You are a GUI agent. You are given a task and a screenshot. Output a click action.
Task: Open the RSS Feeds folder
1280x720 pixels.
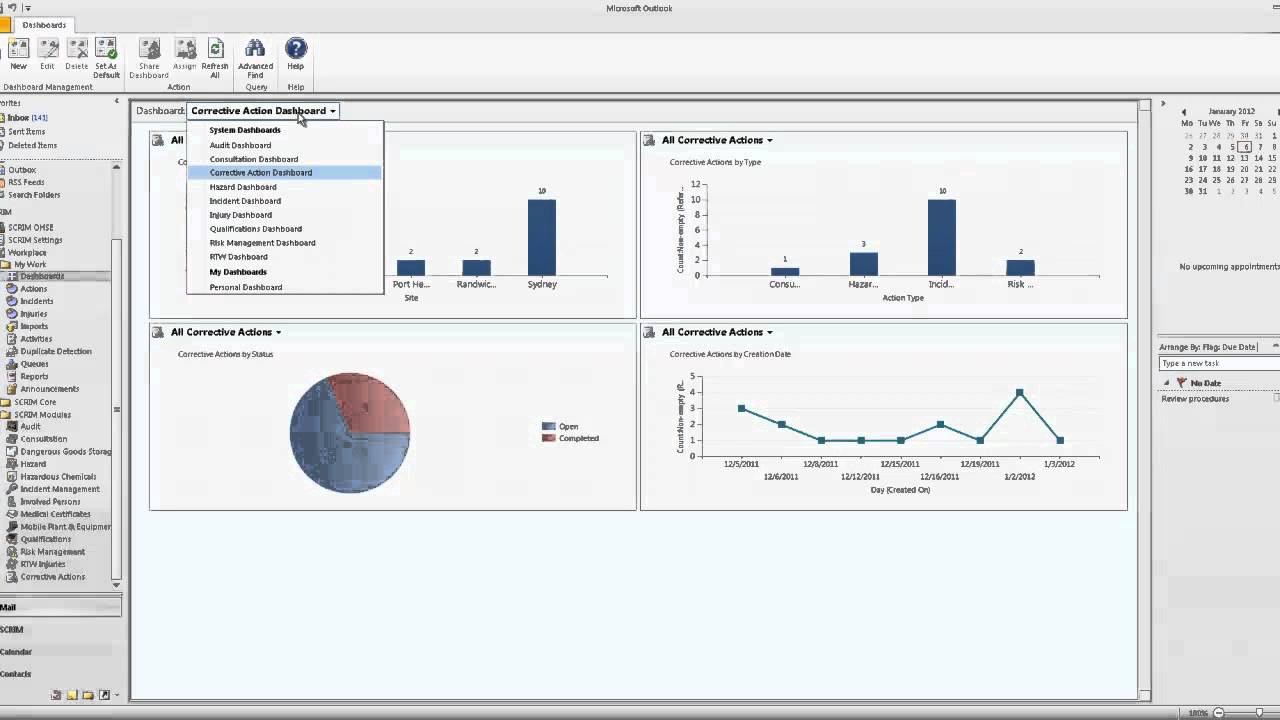[x=26, y=183]
